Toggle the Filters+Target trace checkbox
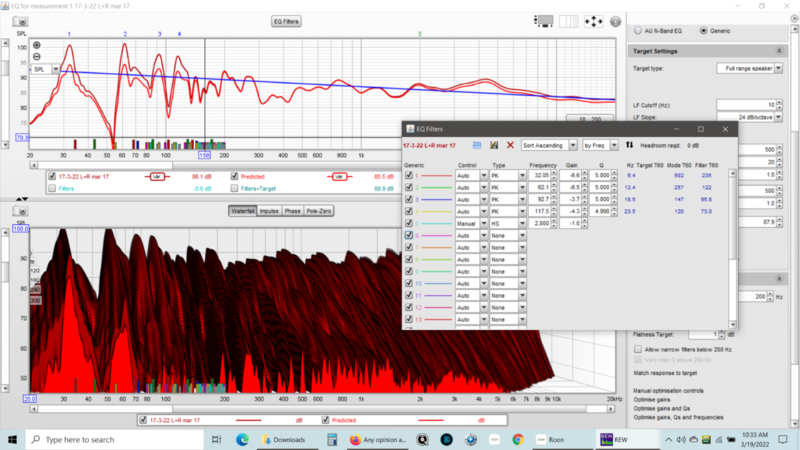Viewport: 800px width, 450px height. pyautogui.click(x=233, y=188)
